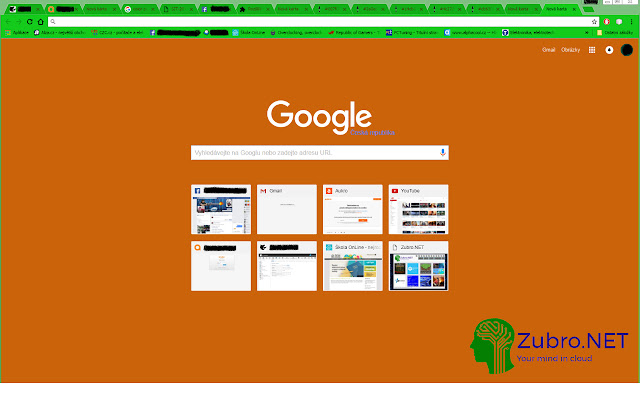Open the Google apps grid
The height and width of the screenshot is (400, 640).
[592, 50]
